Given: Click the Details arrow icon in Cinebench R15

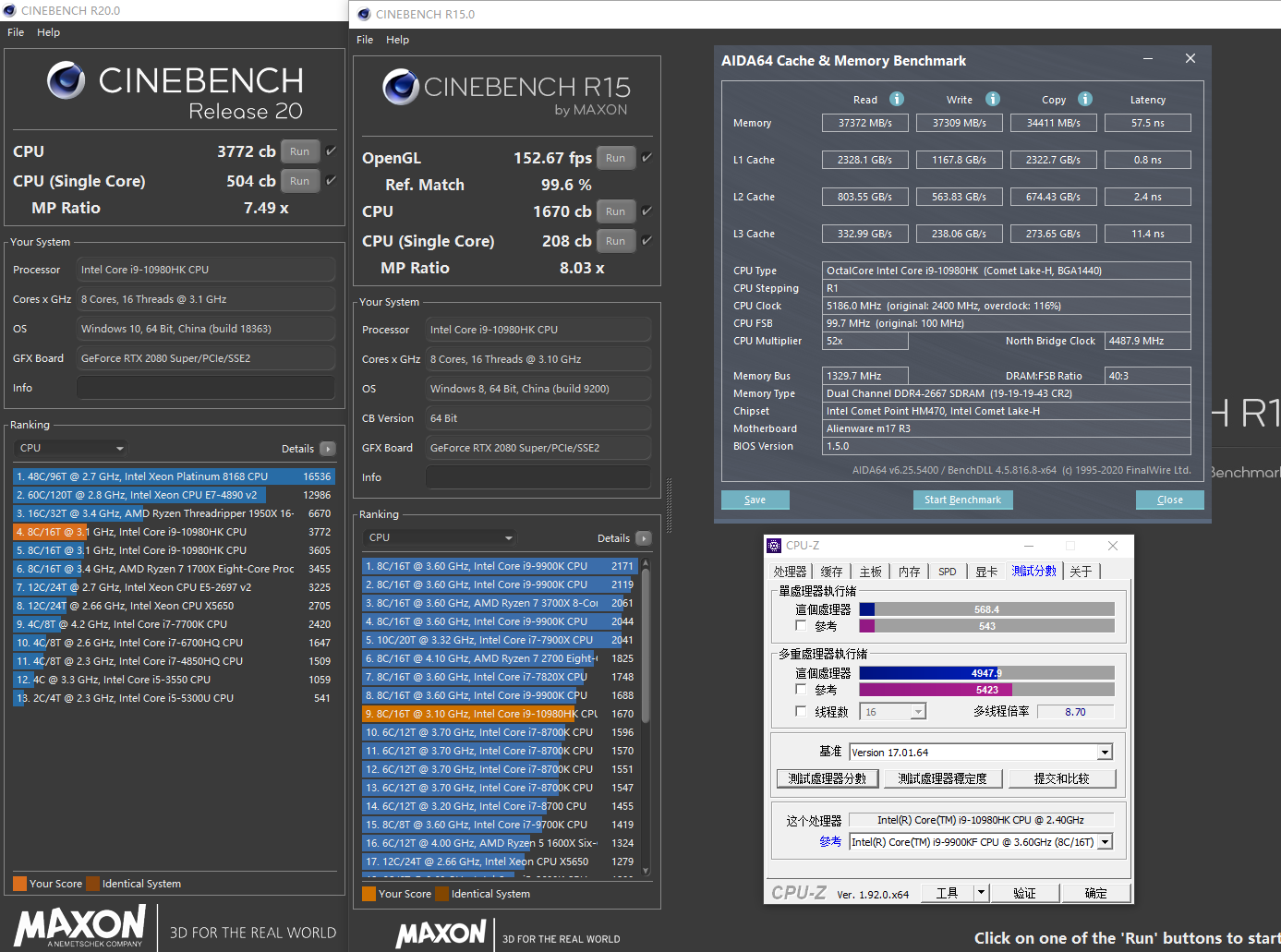Looking at the screenshot, I should pyautogui.click(x=644, y=538).
